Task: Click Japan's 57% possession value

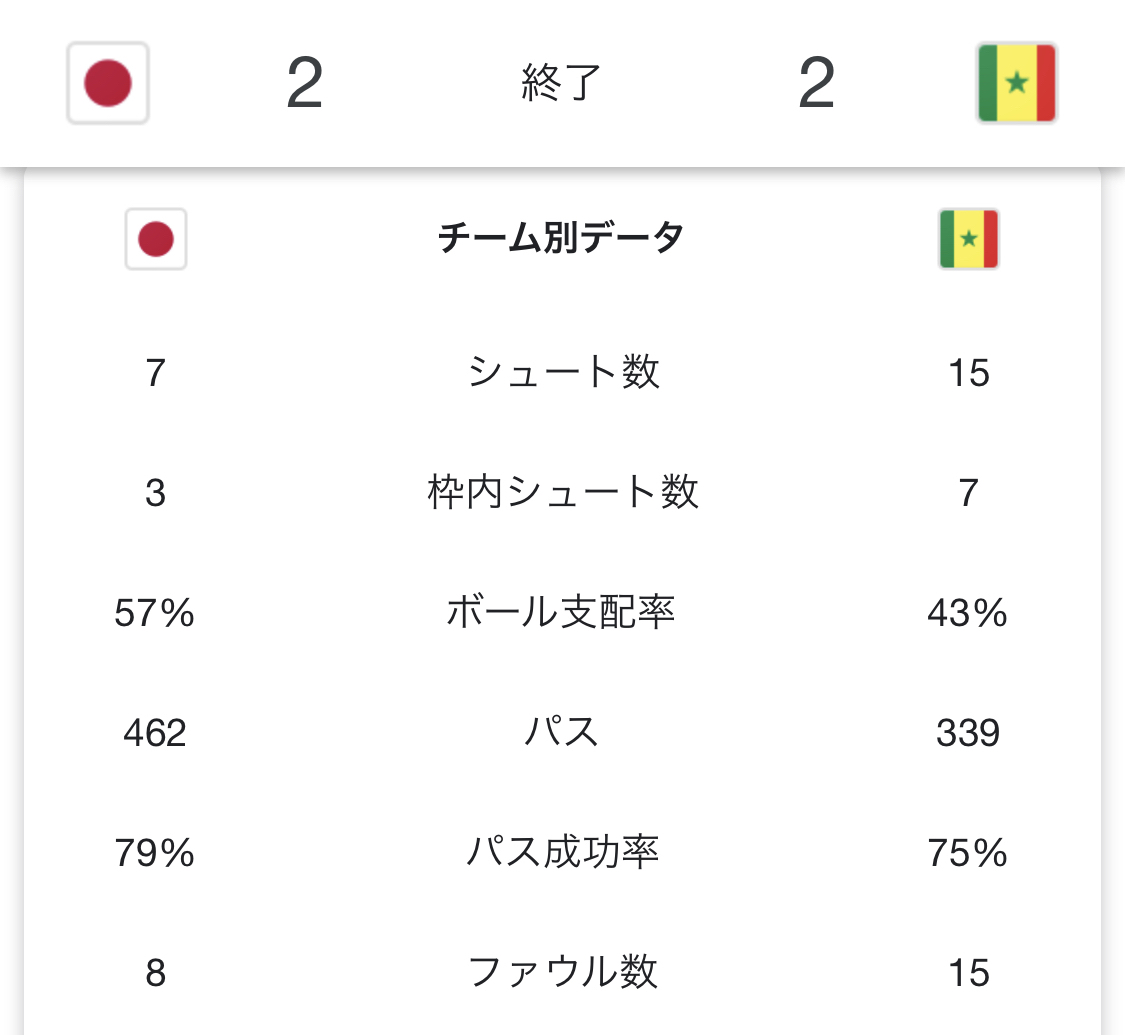Action: [155, 613]
